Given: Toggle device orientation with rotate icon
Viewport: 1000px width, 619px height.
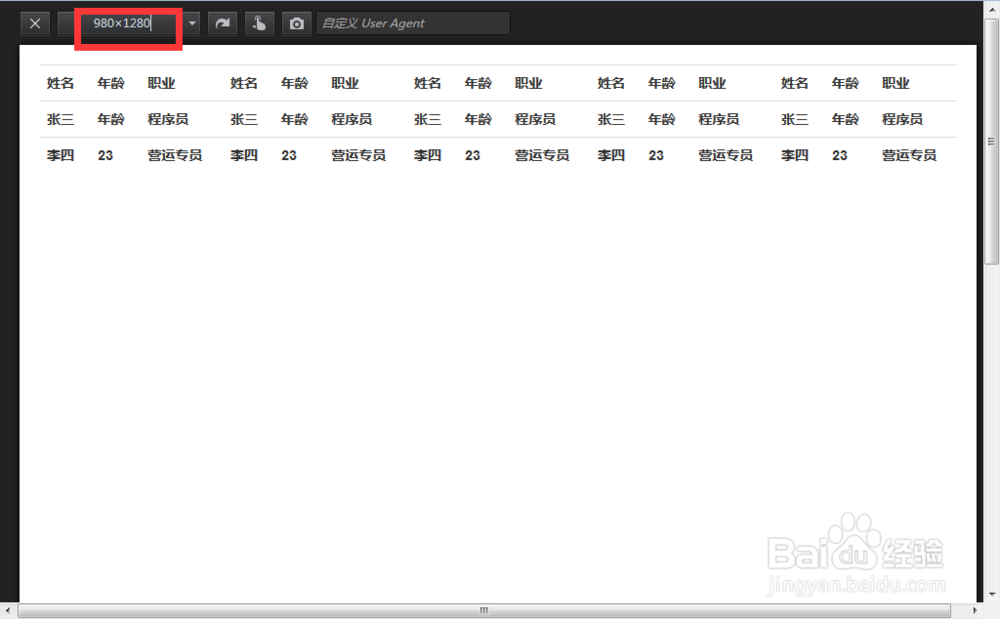Looking at the screenshot, I should pyautogui.click(x=222, y=23).
